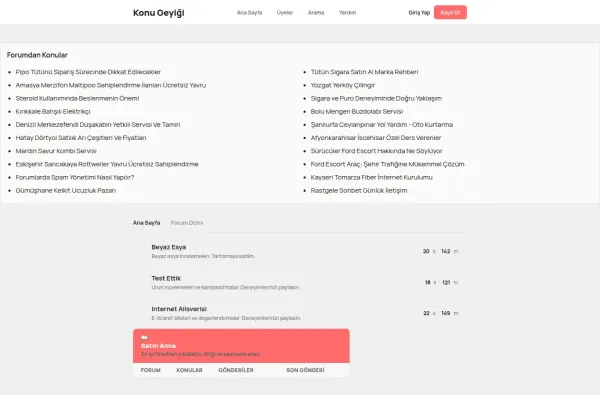Open the Beyaz Esya forum
The width and height of the screenshot is (600, 395).
[169, 247]
